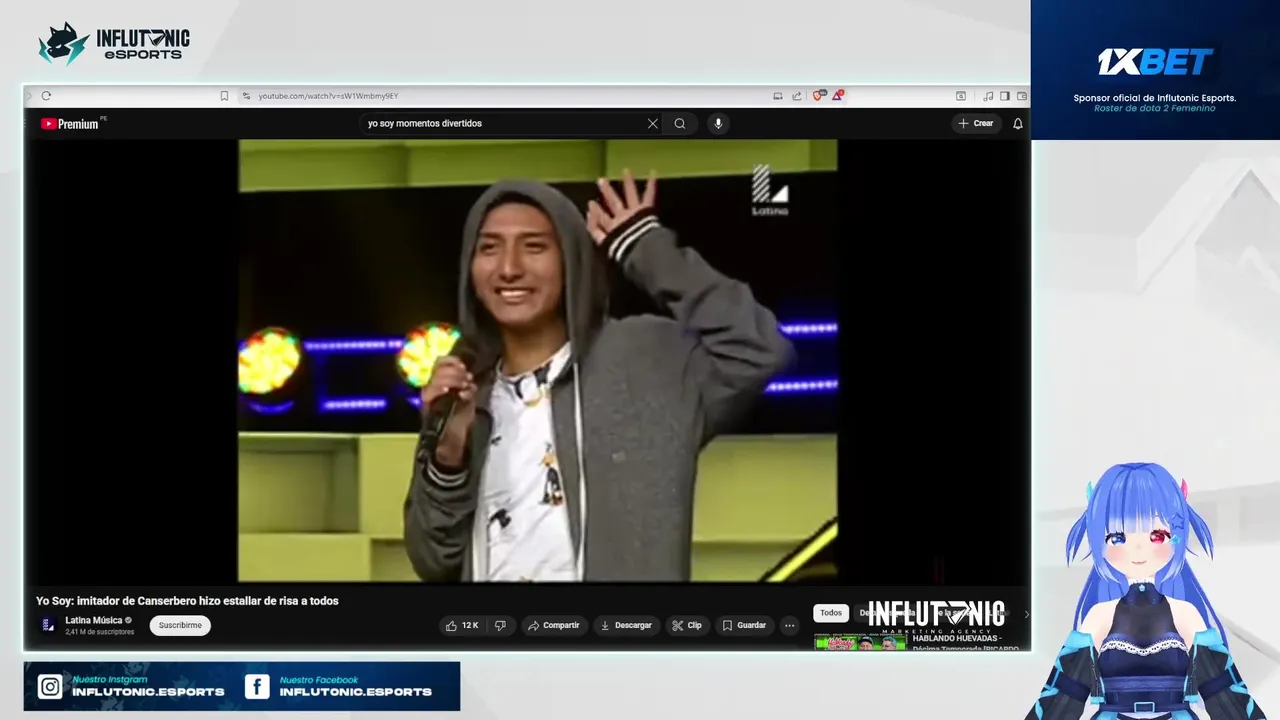The width and height of the screenshot is (1280, 720).
Task: Select the youtube.com address bar URL
Action: 328,96
